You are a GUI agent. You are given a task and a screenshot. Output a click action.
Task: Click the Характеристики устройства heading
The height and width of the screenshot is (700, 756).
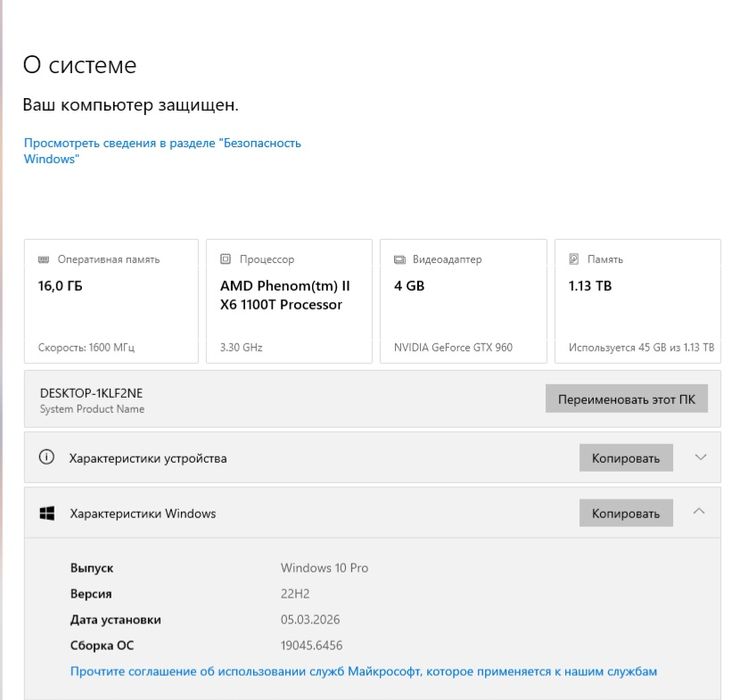(148, 458)
